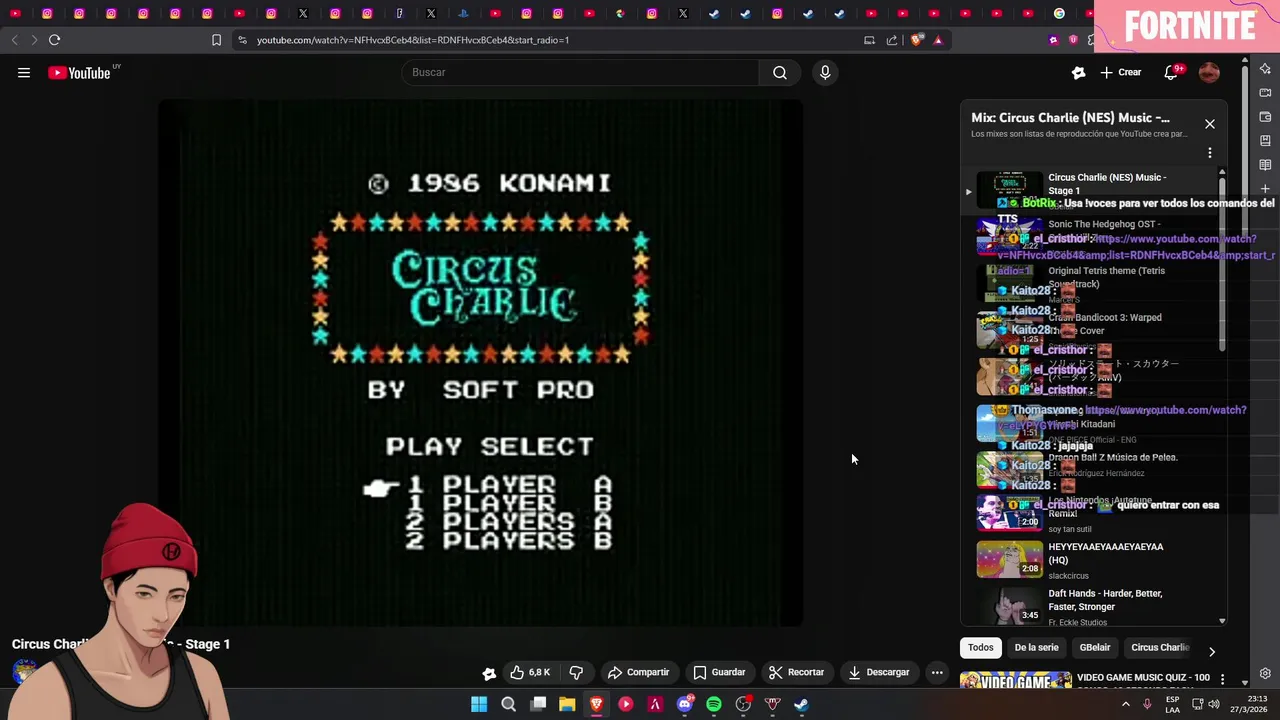Open the notifications bell
The image size is (1280, 720).
1172,72
